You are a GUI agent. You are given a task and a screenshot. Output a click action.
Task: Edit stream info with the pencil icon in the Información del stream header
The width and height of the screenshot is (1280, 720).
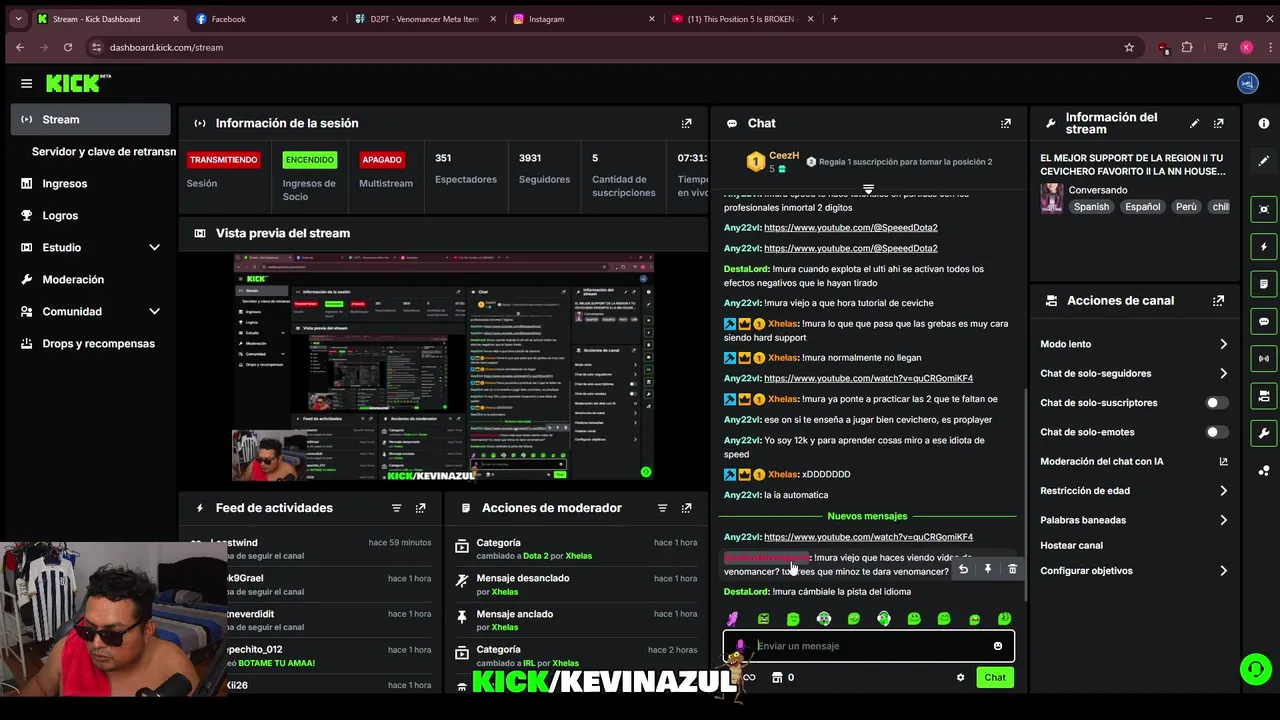pos(1194,123)
